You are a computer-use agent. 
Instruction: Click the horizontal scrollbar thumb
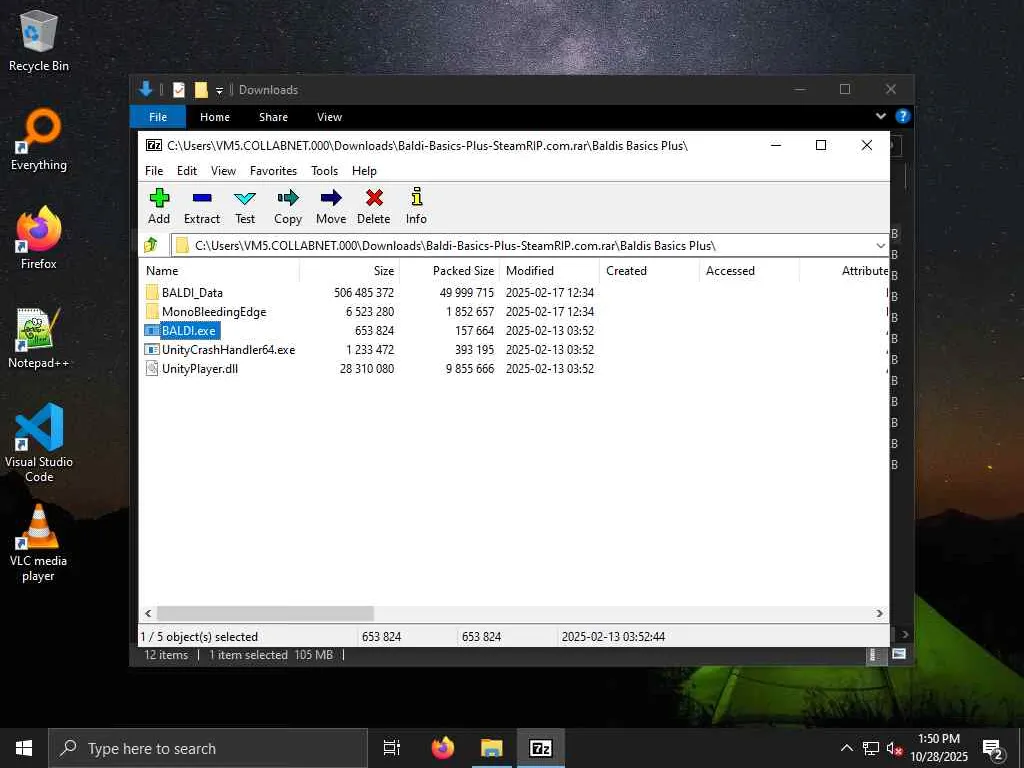tap(265, 613)
